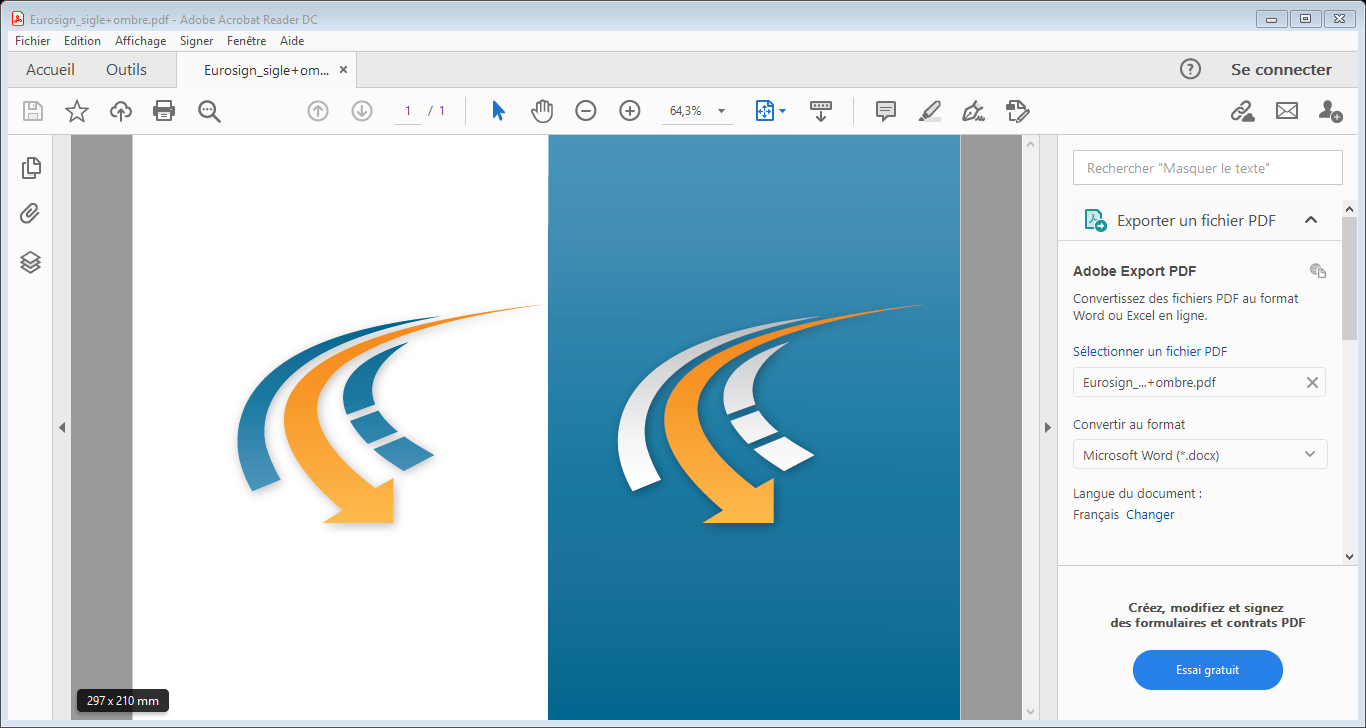Viewport: 1366px width, 728px height.
Task: Open the Convertir au format dropdown
Action: pyautogui.click(x=1200, y=455)
